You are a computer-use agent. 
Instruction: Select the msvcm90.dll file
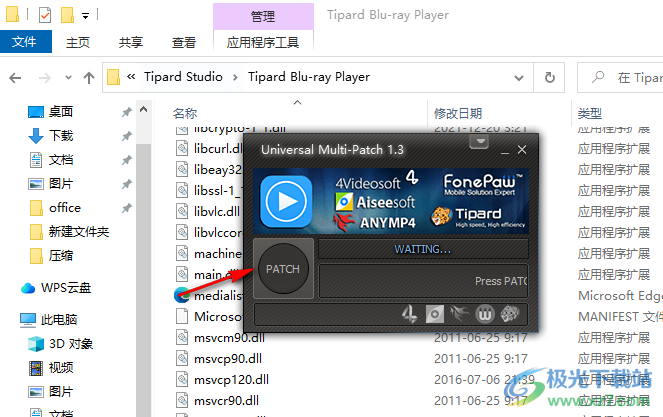point(230,338)
